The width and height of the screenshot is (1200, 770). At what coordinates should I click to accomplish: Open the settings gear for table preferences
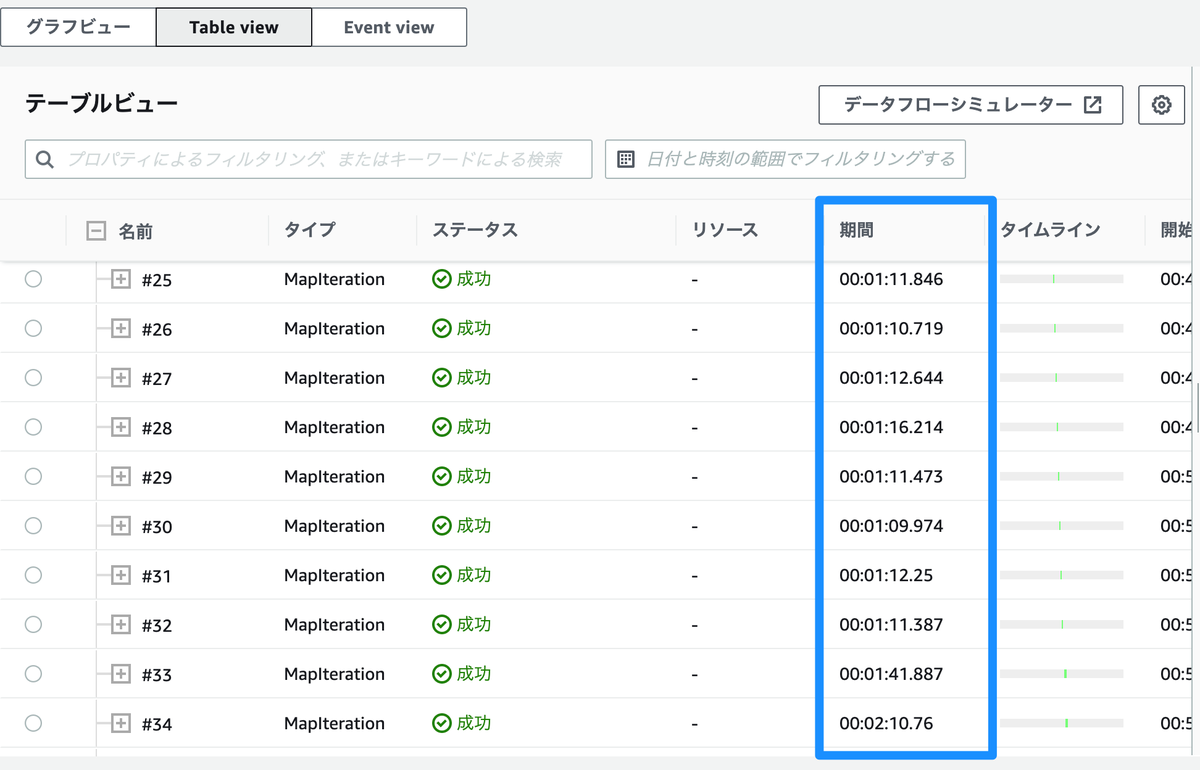1161,104
